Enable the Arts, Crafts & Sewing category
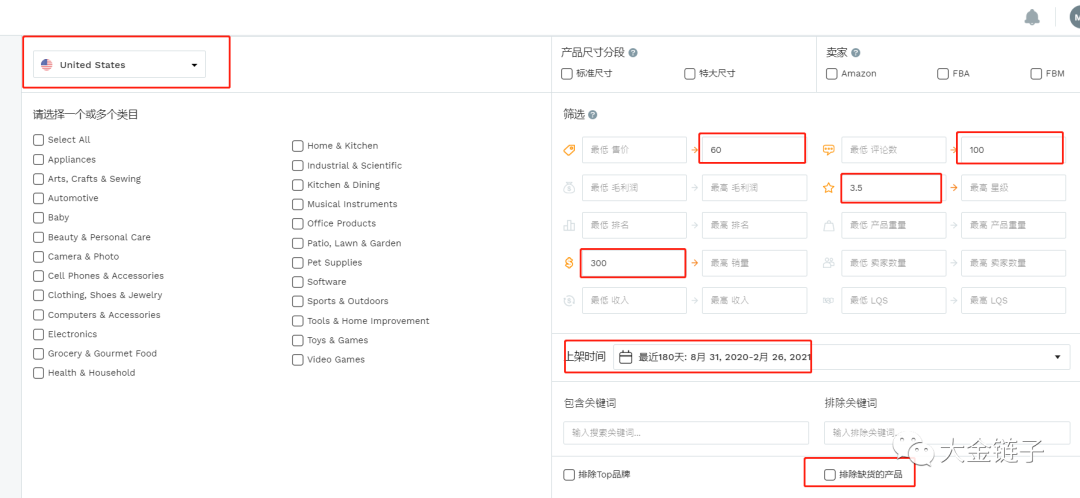The height and width of the screenshot is (498, 1080). click(39, 178)
